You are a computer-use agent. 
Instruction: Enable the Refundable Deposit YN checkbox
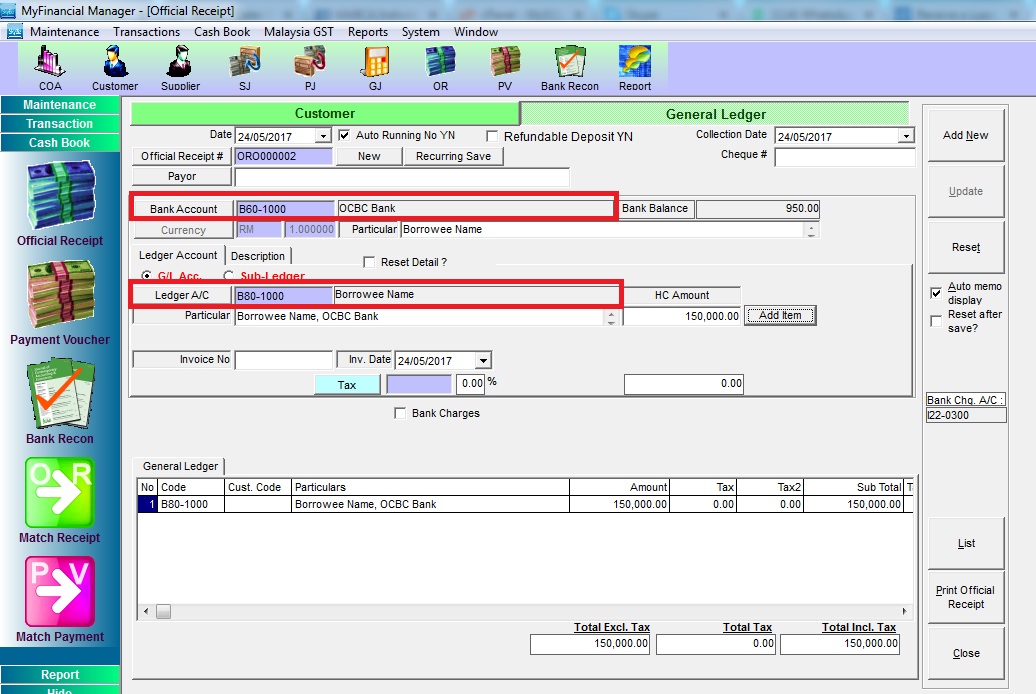pos(492,136)
